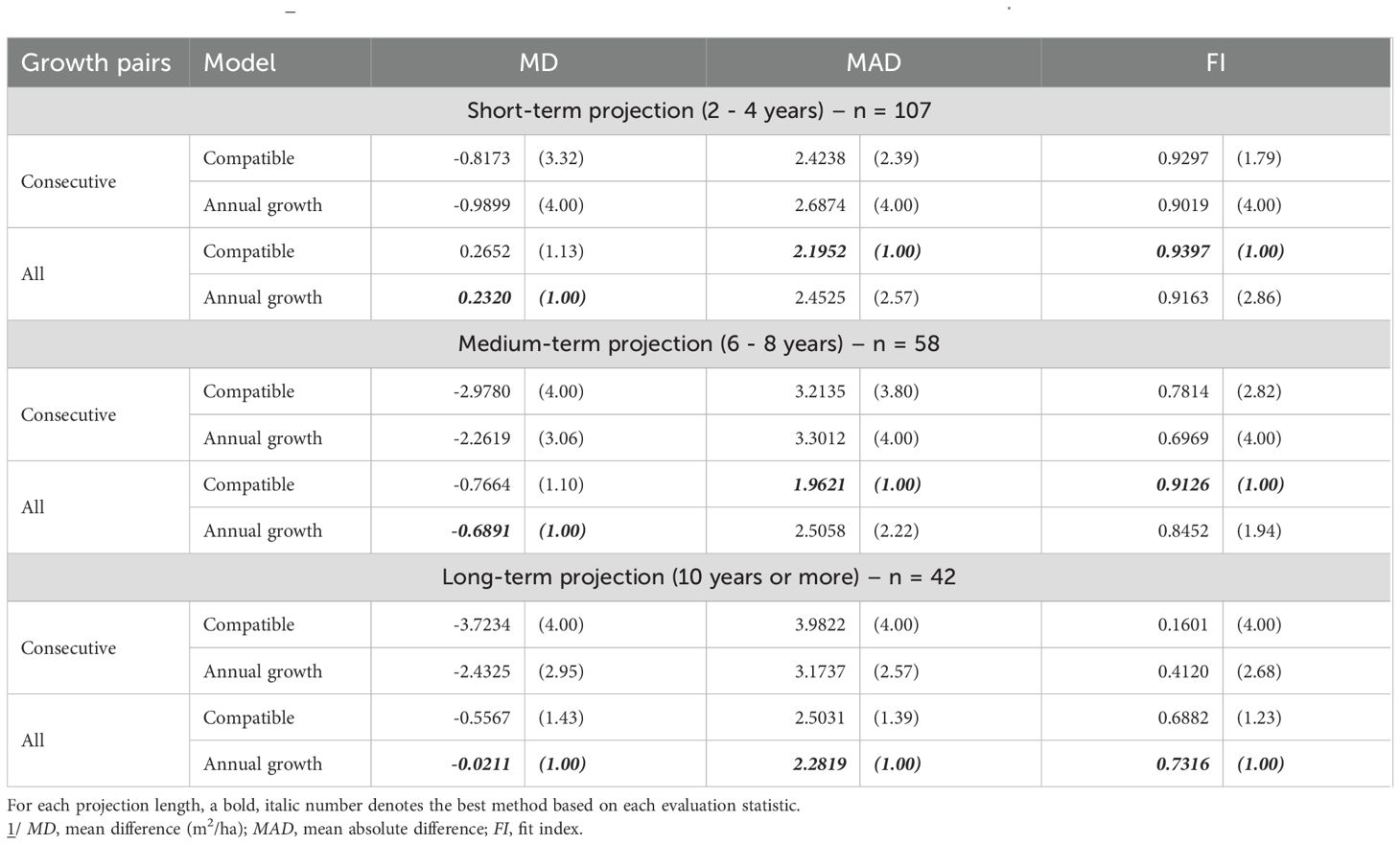The width and height of the screenshot is (1400, 845).
Task: Select the MD column header
Action: click(538, 63)
